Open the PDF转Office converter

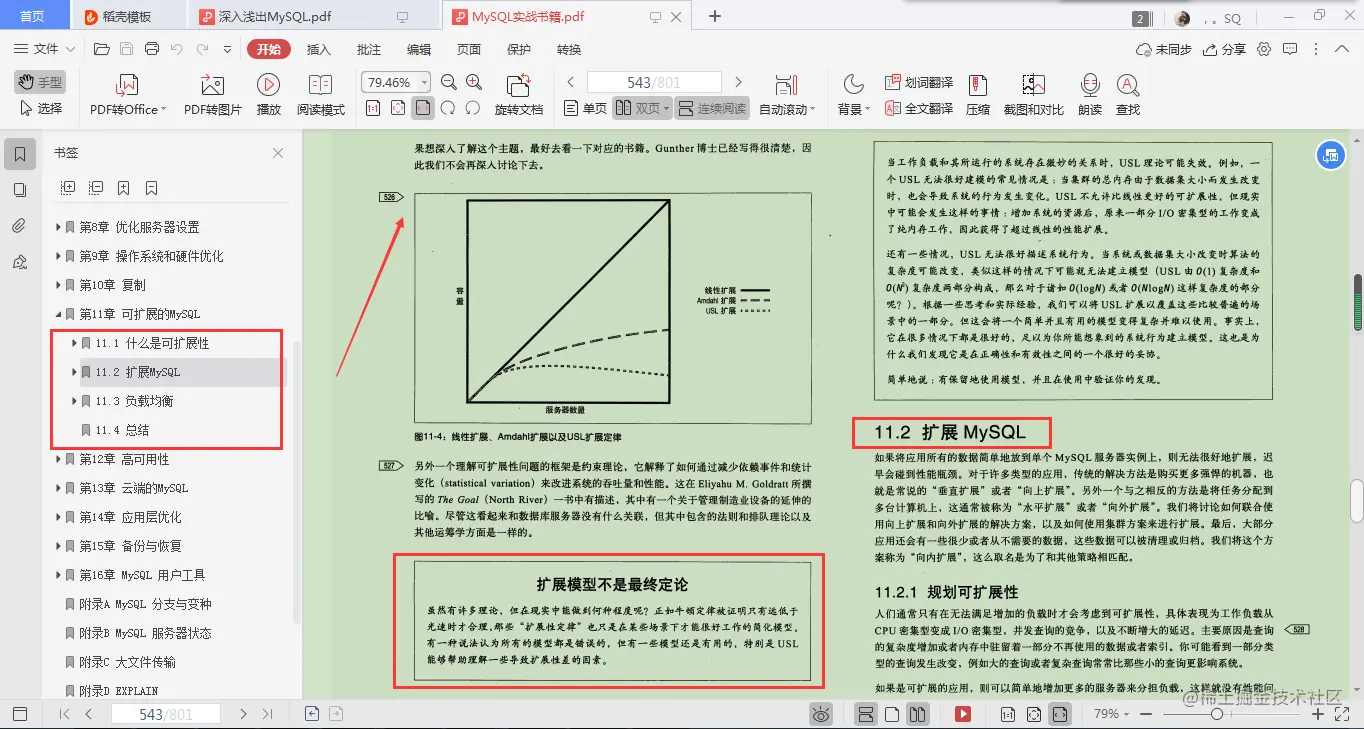[x=127, y=95]
